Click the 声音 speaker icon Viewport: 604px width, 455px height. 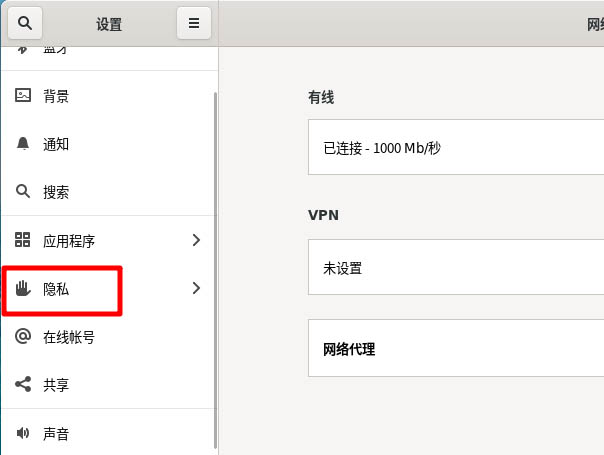[x=24, y=434]
